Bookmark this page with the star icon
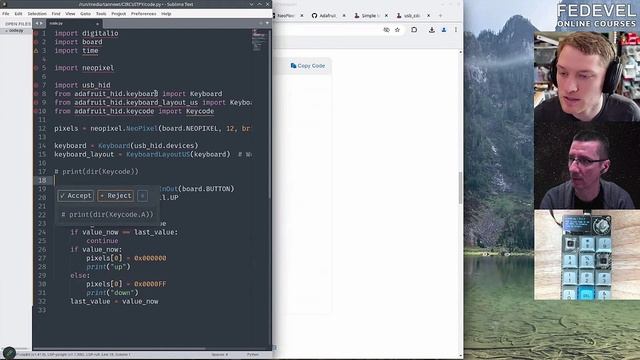This screenshot has height=360, width=640. tap(397, 30)
